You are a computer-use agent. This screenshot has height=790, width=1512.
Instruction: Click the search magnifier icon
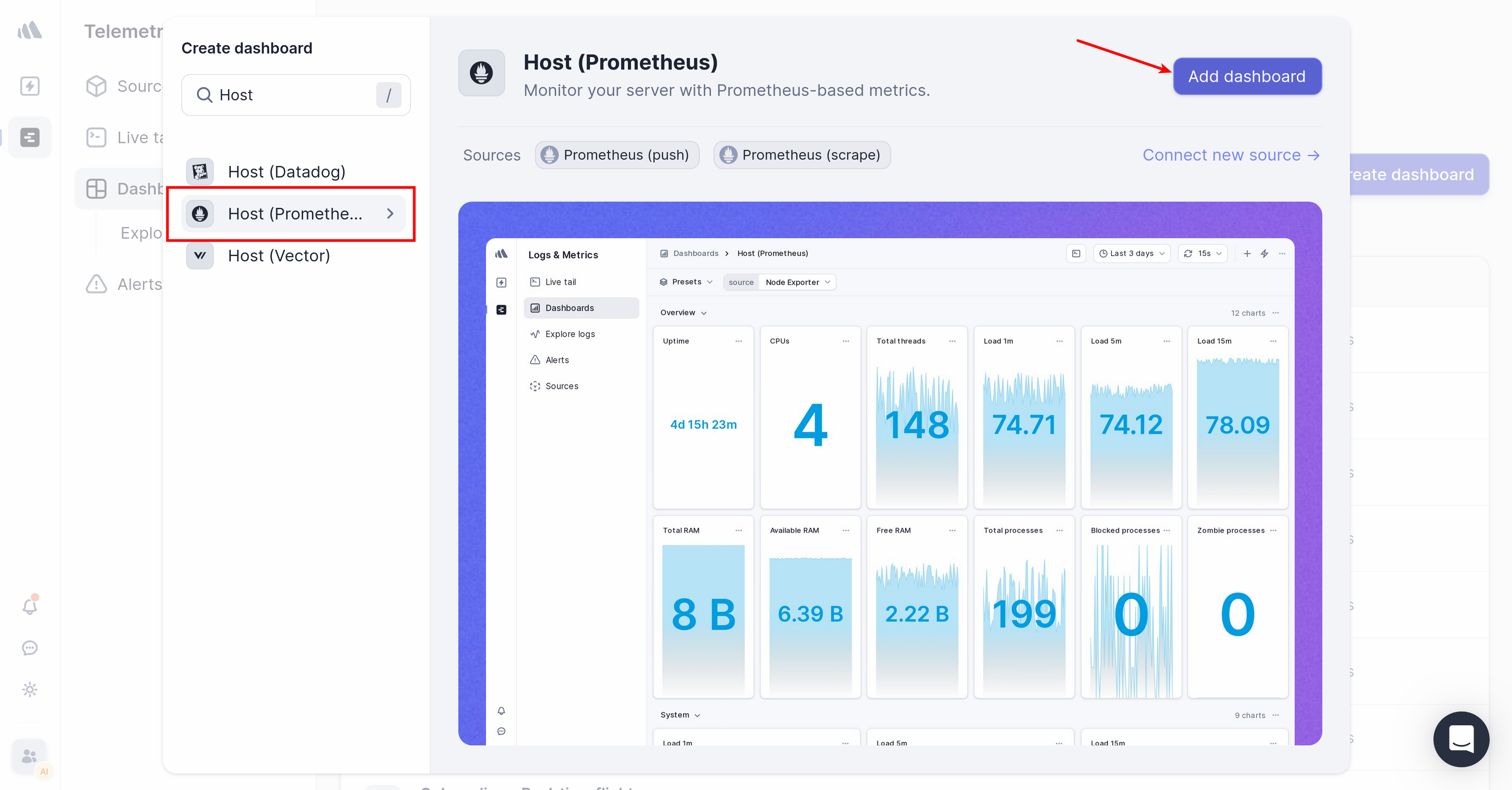click(x=204, y=95)
